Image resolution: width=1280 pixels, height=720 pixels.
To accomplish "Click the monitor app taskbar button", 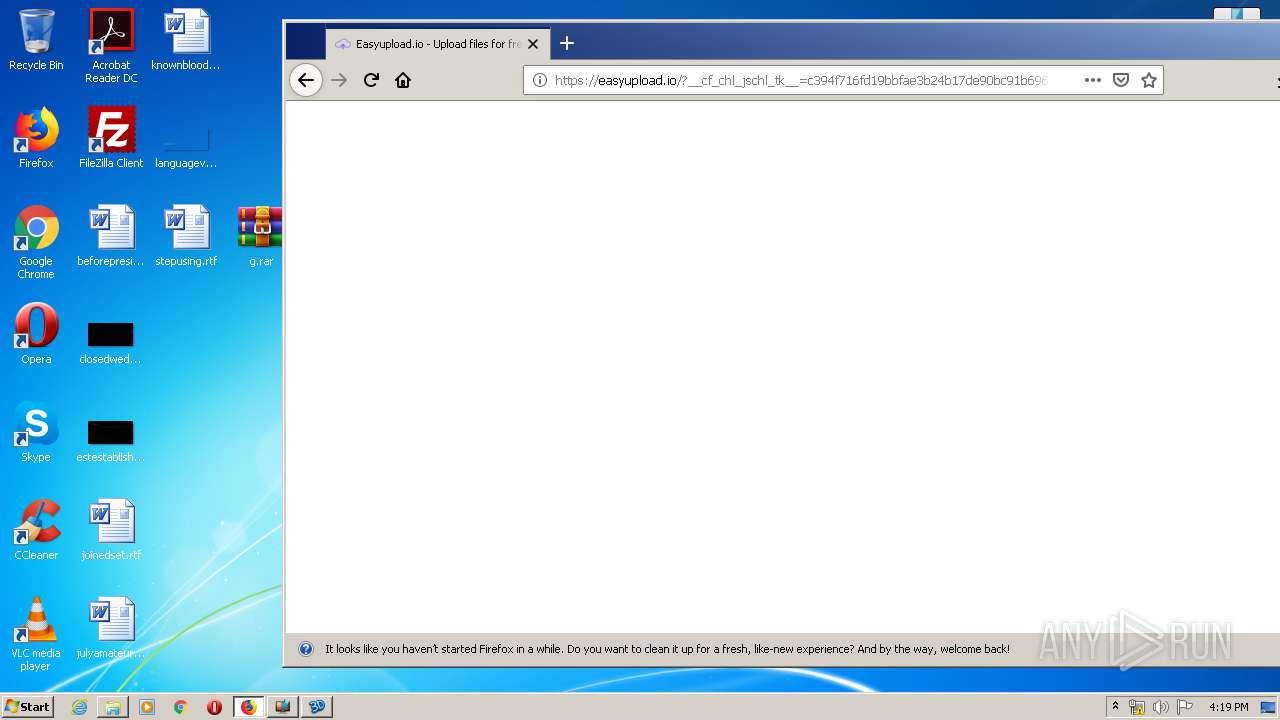I will (283, 707).
